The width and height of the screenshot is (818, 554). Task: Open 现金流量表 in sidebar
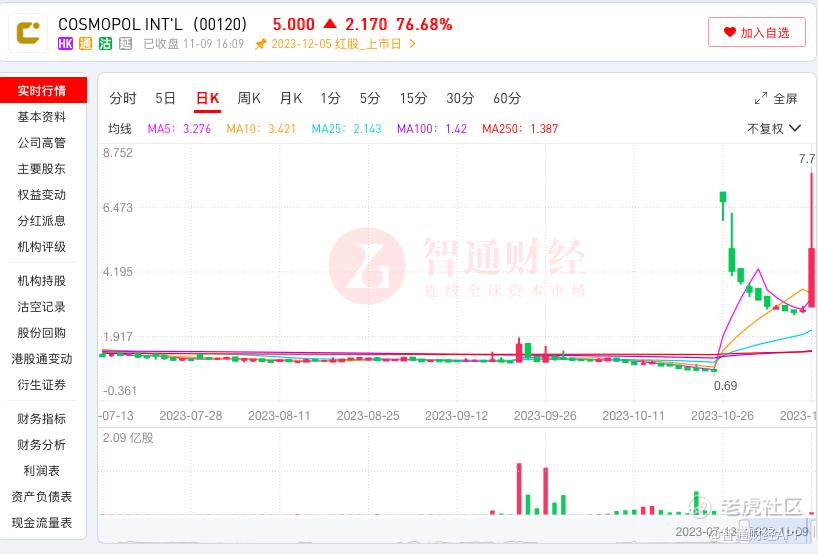pyautogui.click(x=42, y=523)
